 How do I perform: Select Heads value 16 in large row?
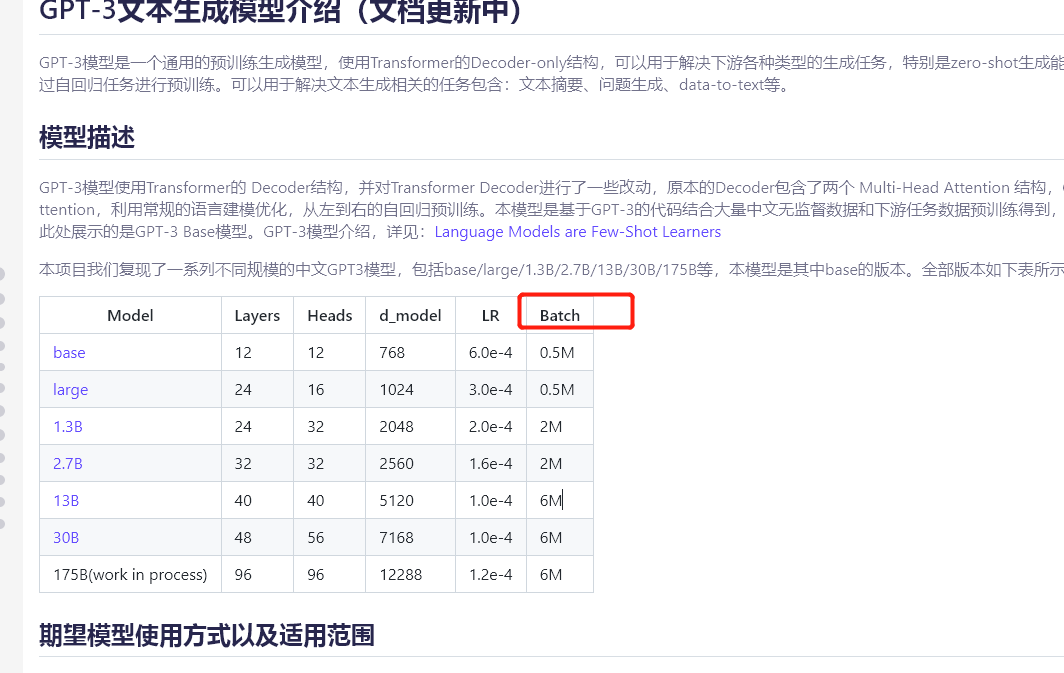316,390
